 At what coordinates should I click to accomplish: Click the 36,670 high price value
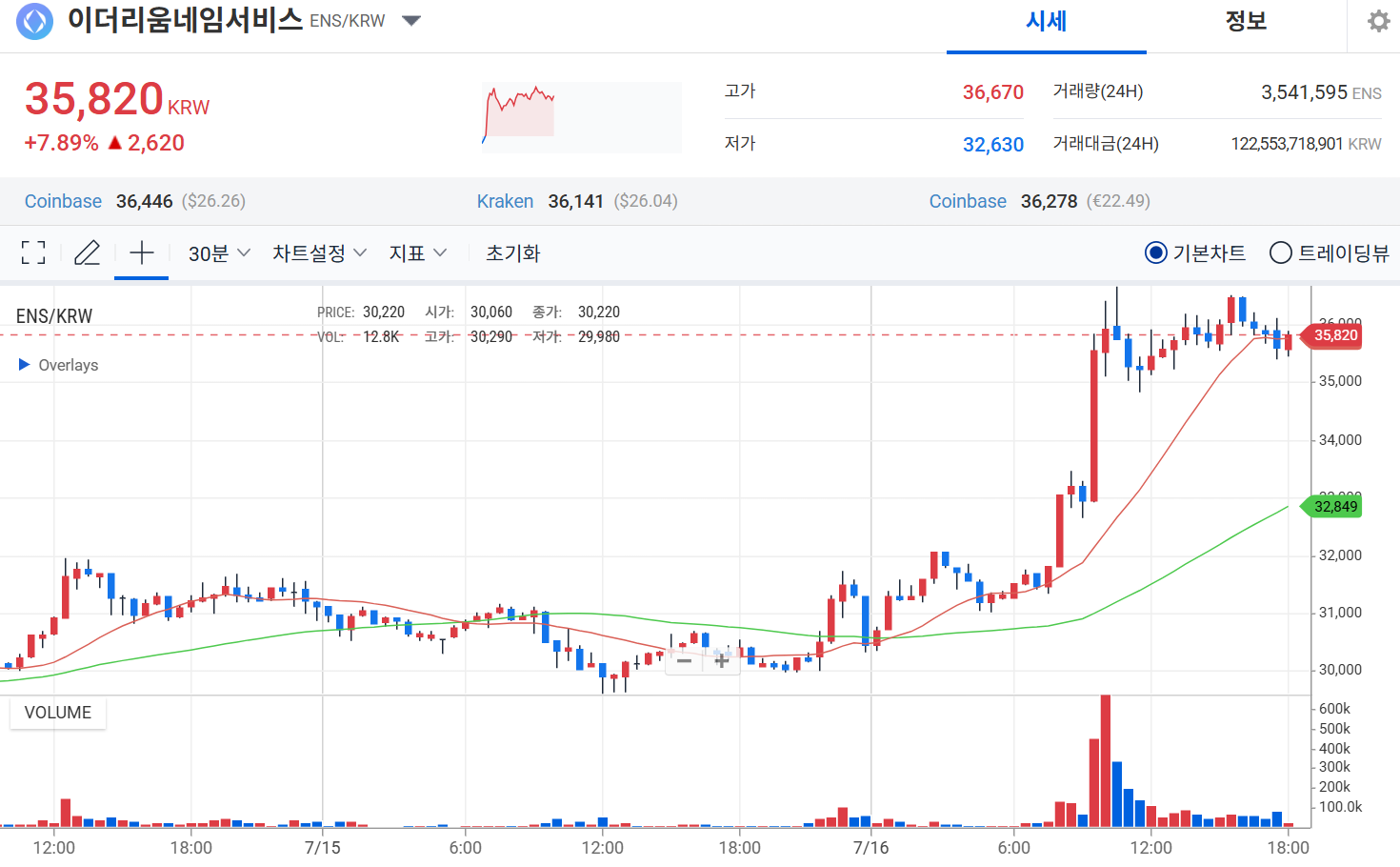992,92
